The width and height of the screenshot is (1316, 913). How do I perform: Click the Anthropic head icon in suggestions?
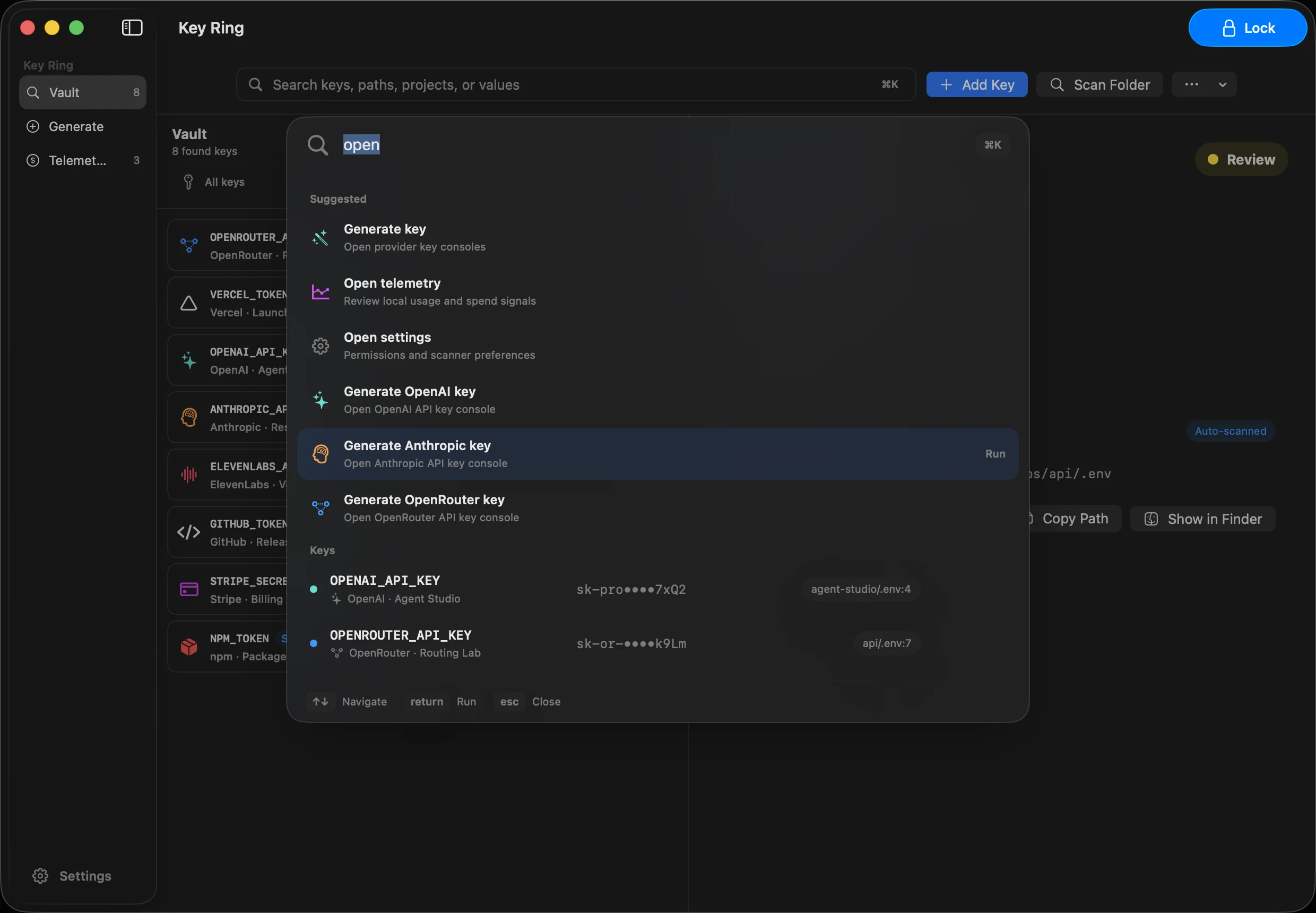point(321,454)
